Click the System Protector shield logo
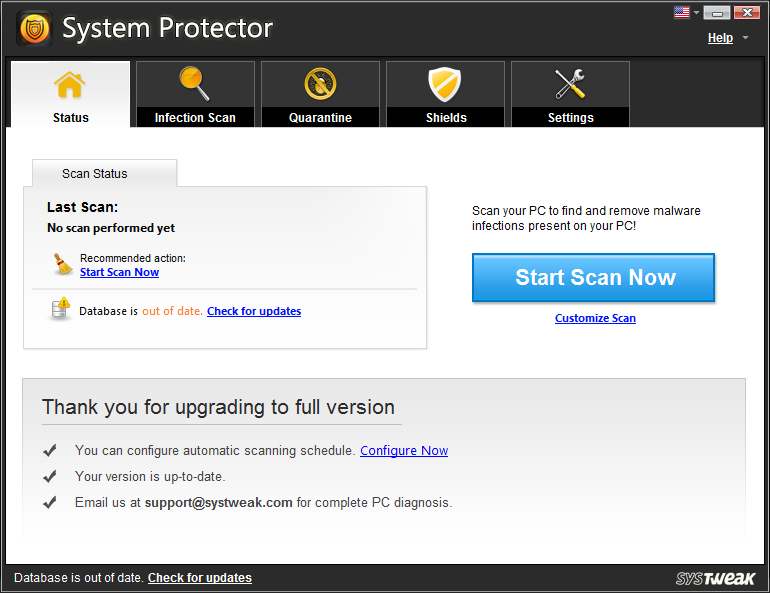Screen dimensions: 770x593 (x=34, y=28)
